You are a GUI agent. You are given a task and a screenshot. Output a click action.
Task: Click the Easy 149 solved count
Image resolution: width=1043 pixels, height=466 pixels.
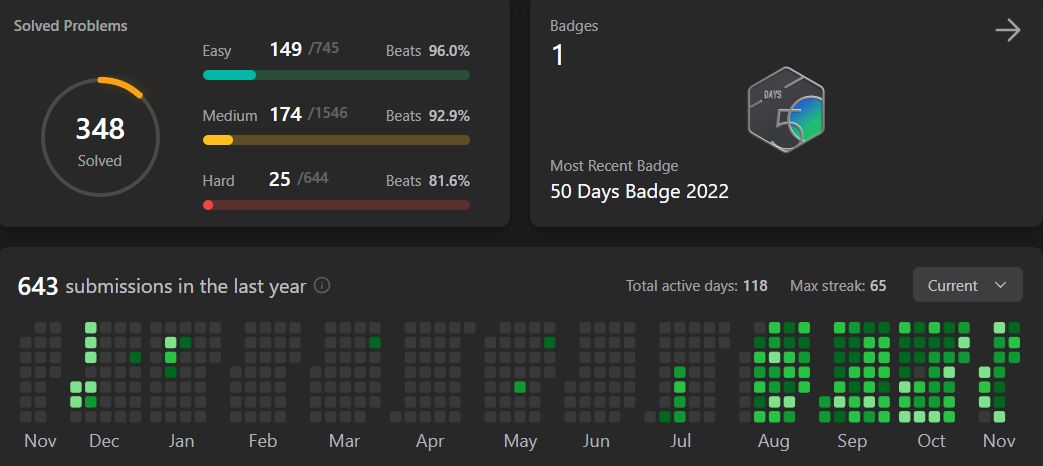point(285,49)
